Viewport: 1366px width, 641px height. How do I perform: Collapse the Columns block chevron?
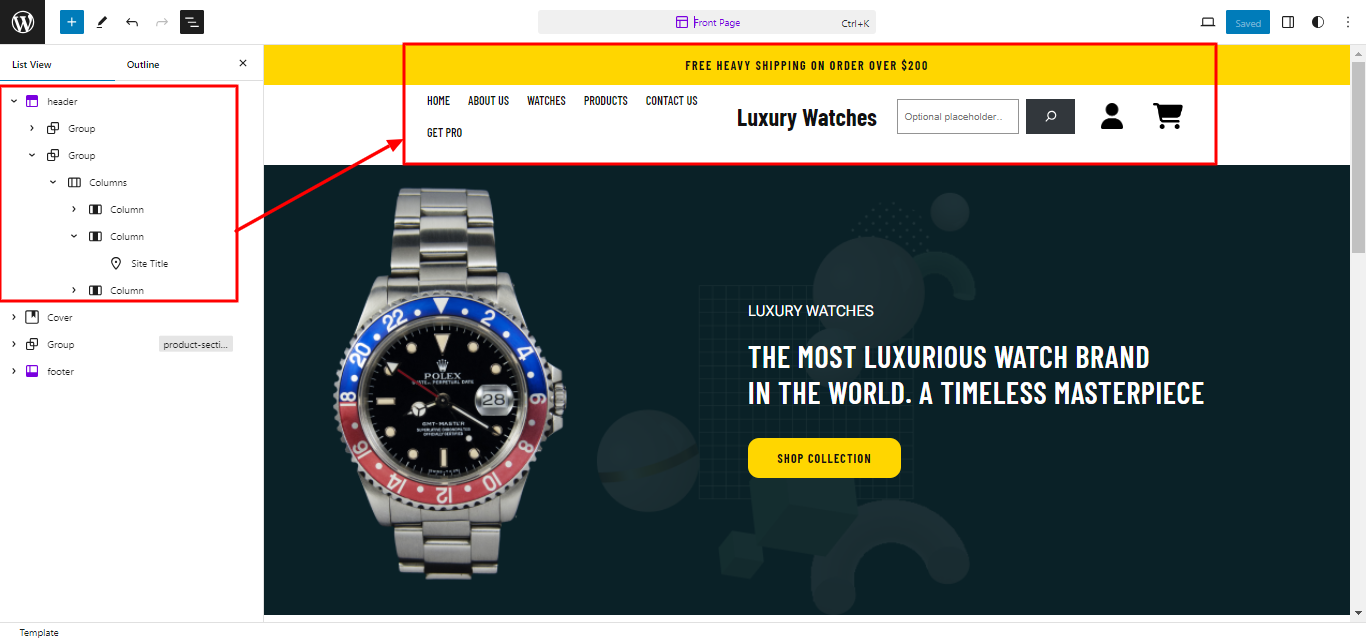click(x=53, y=182)
